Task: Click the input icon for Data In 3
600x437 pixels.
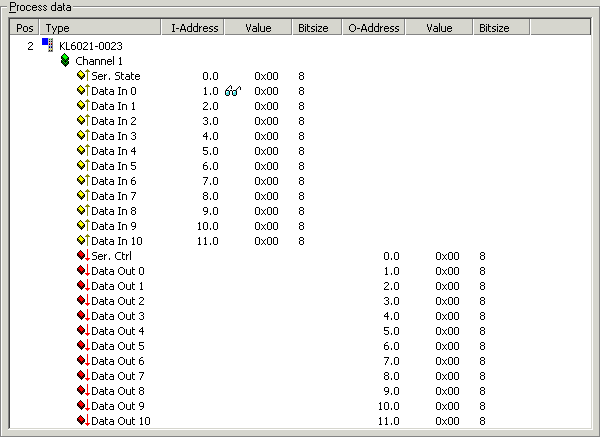Action: (x=83, y=135)
